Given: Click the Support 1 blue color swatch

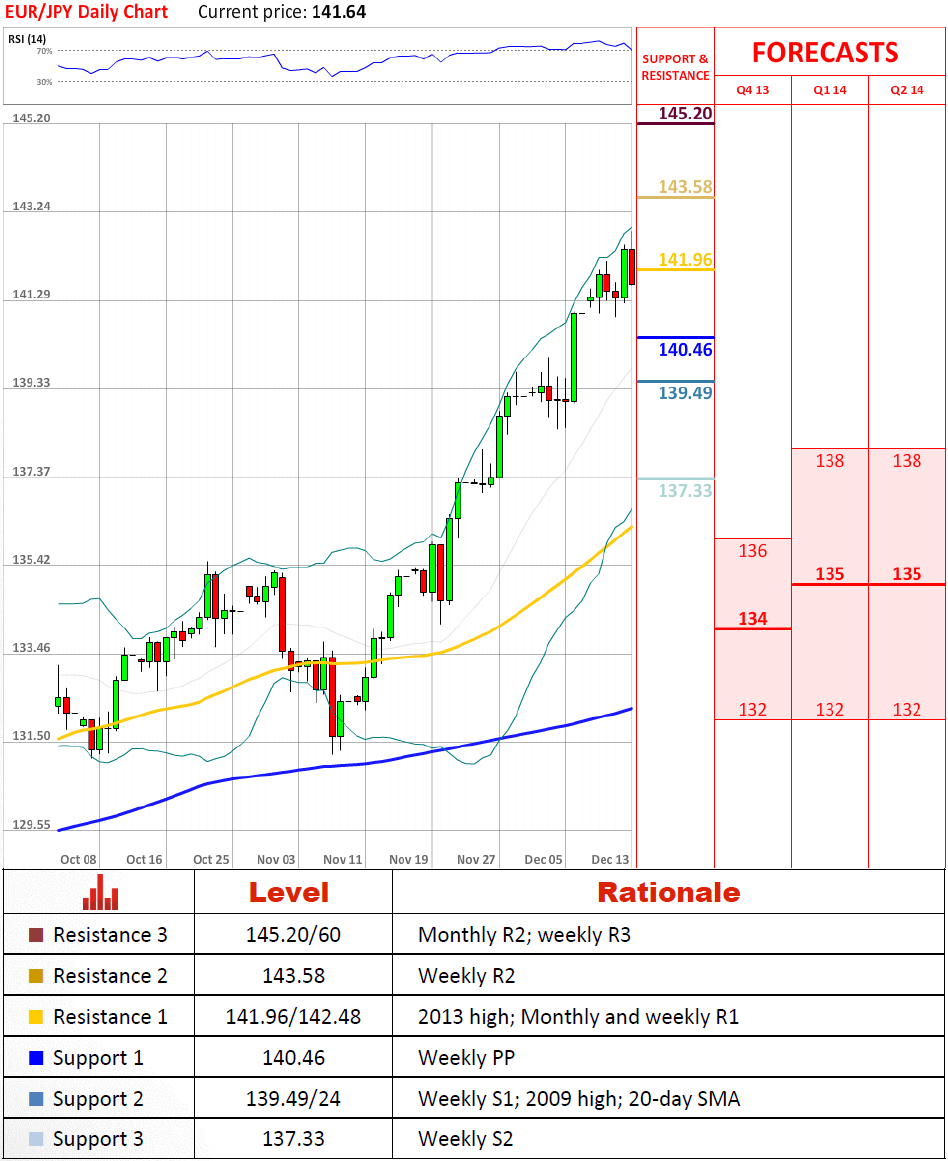Looking at the screenshot, I should [36, 1057].
